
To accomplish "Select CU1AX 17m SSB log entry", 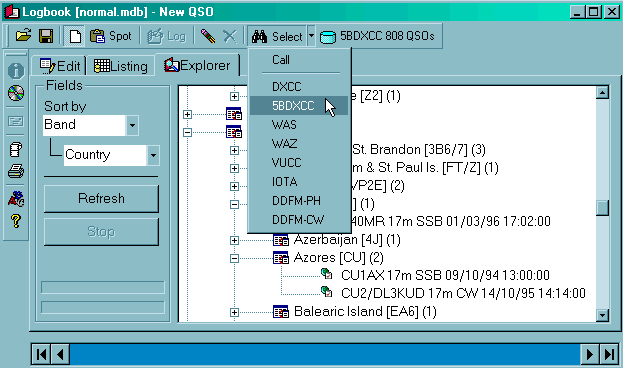I will click(445, 275).
